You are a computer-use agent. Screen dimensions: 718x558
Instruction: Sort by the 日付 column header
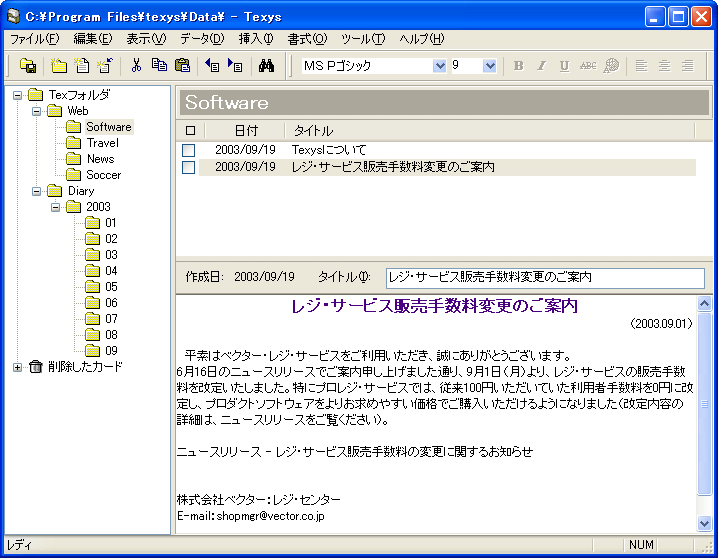tap(245, 131)
